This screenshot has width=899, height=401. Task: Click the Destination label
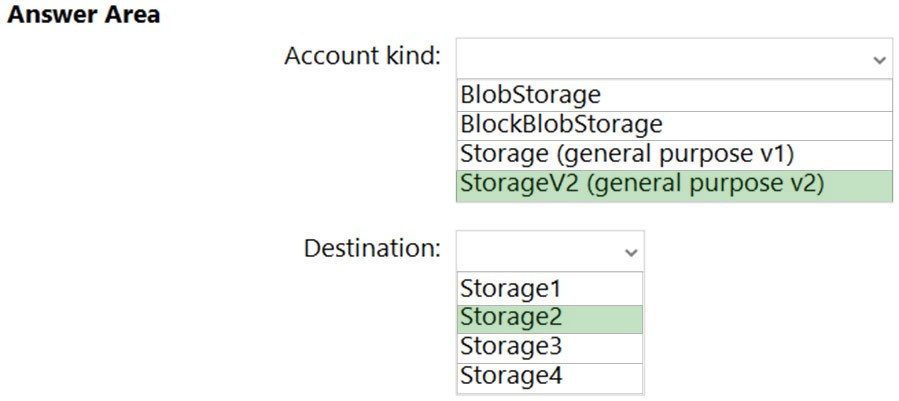click(x=372, y=249)
